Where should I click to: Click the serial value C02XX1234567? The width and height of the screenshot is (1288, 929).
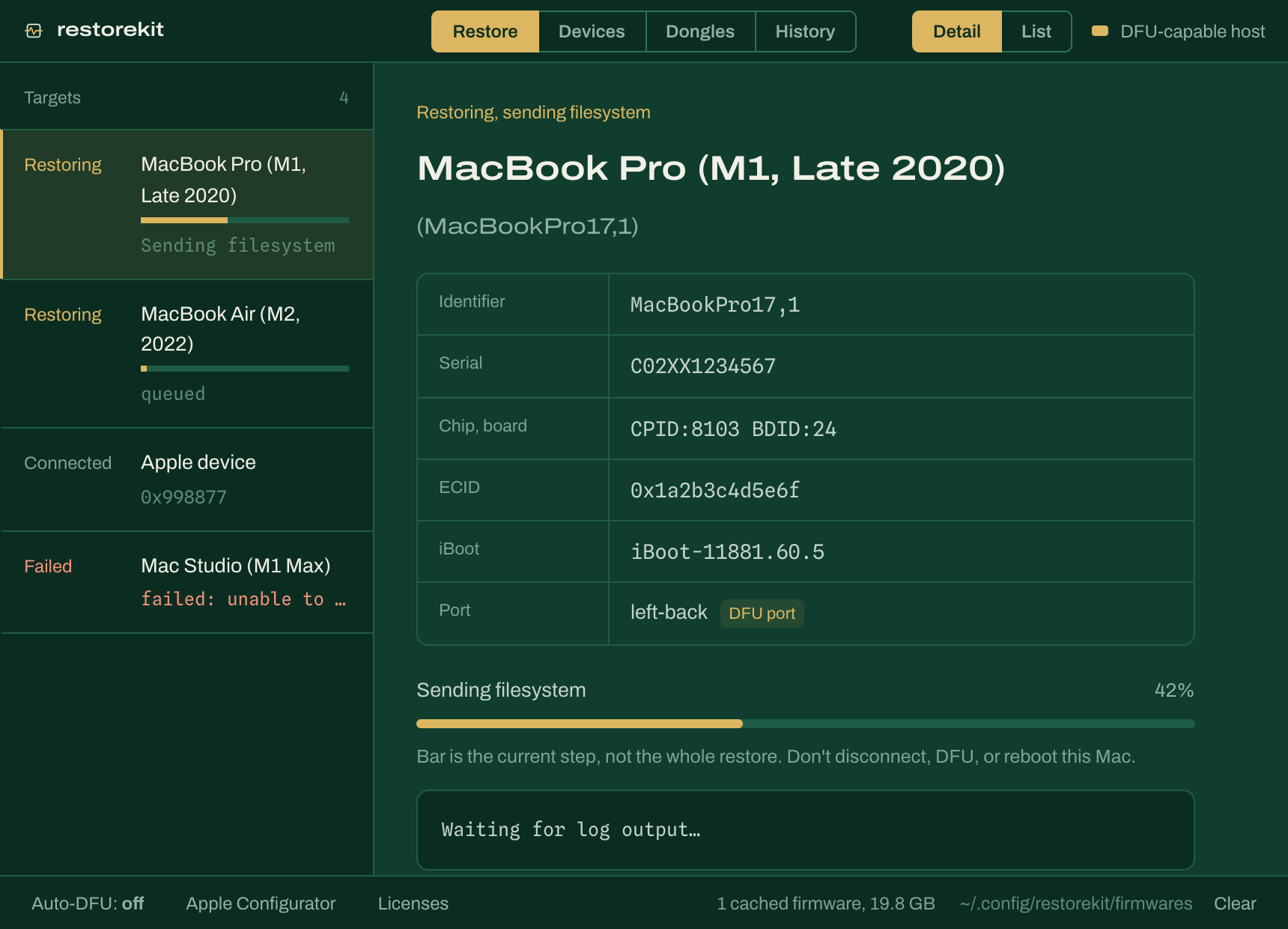click(703, 366)
